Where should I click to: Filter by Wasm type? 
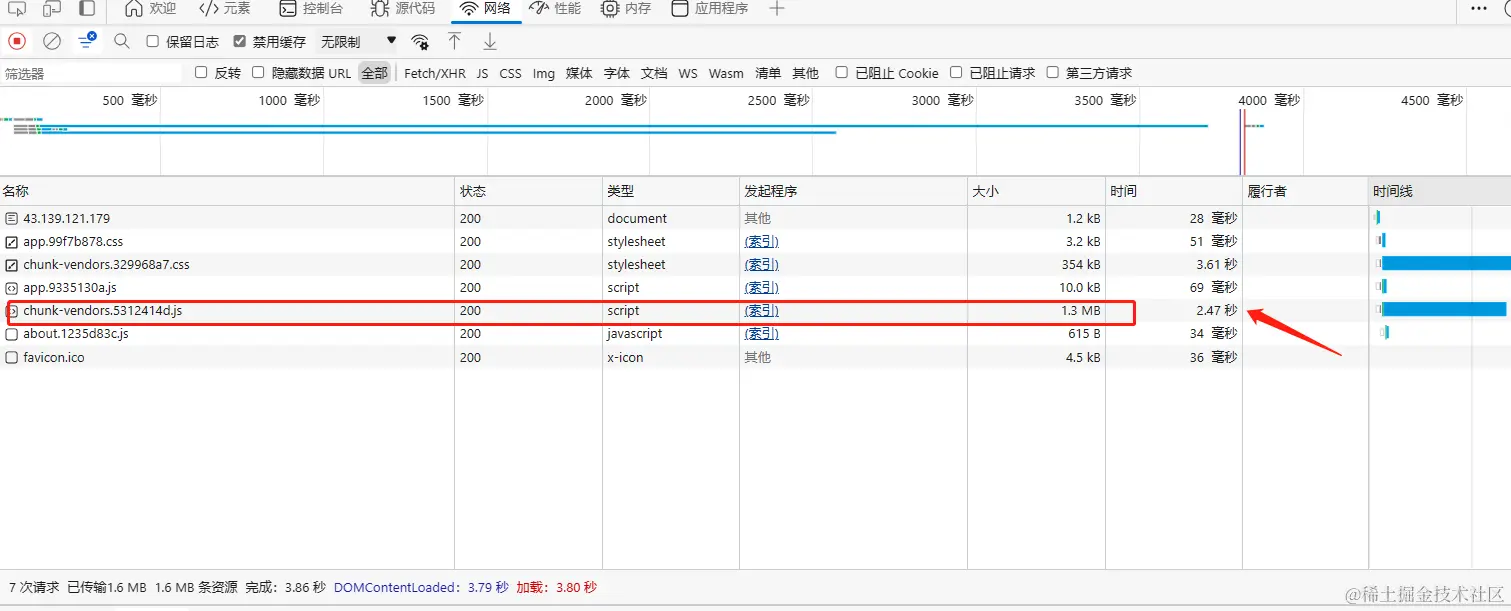point(726,73)
